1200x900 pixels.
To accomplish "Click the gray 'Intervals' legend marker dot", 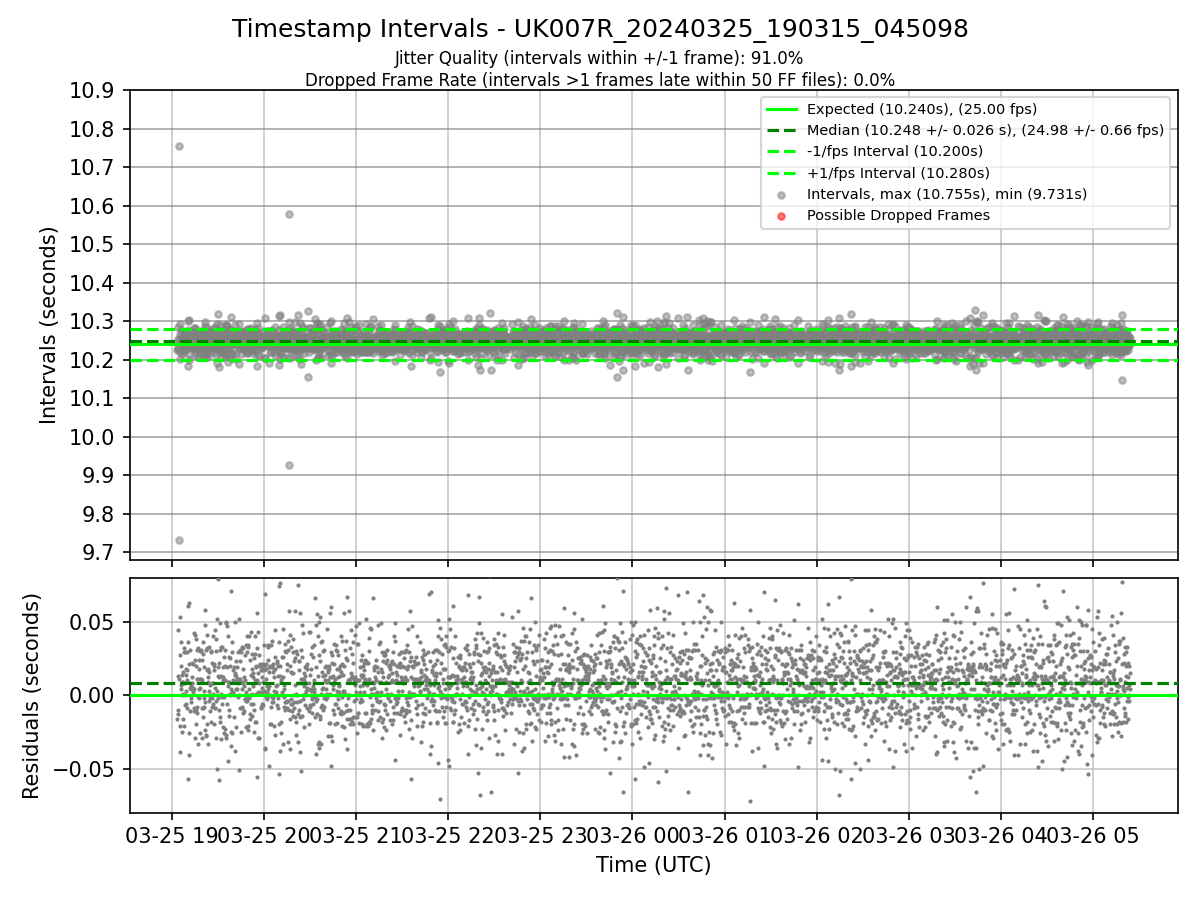I will [x=782, y=195].
